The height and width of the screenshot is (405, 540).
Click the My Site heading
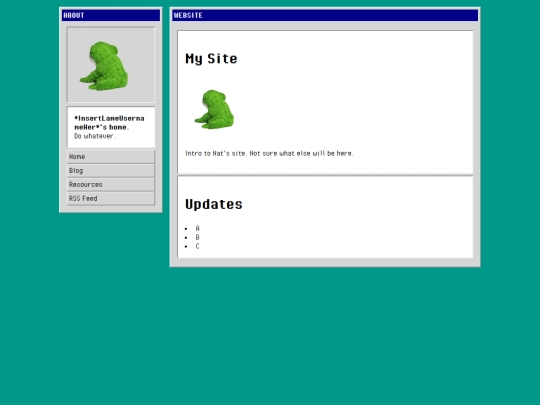[211, 59]
